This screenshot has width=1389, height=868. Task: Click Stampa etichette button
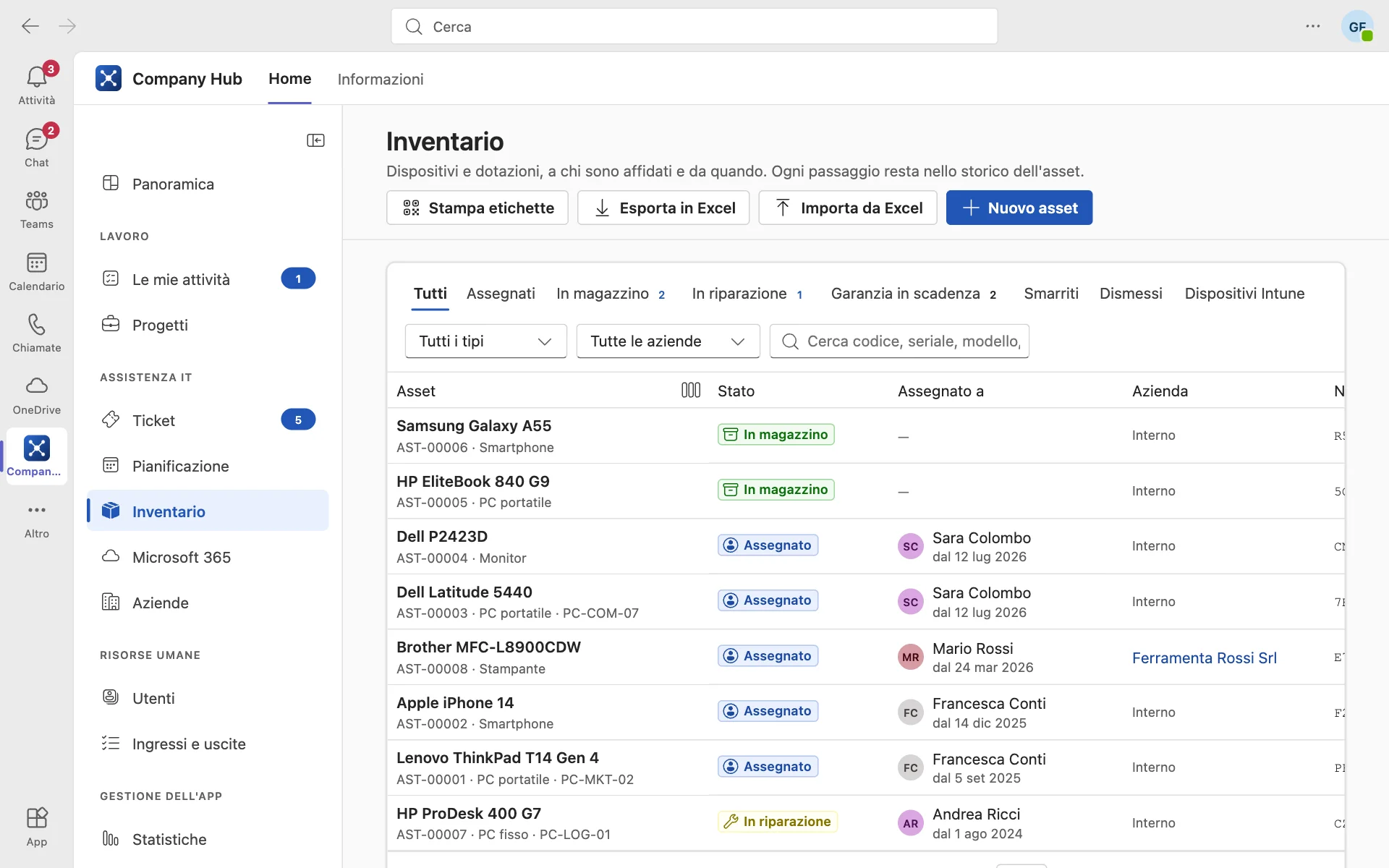click(477, 208)
